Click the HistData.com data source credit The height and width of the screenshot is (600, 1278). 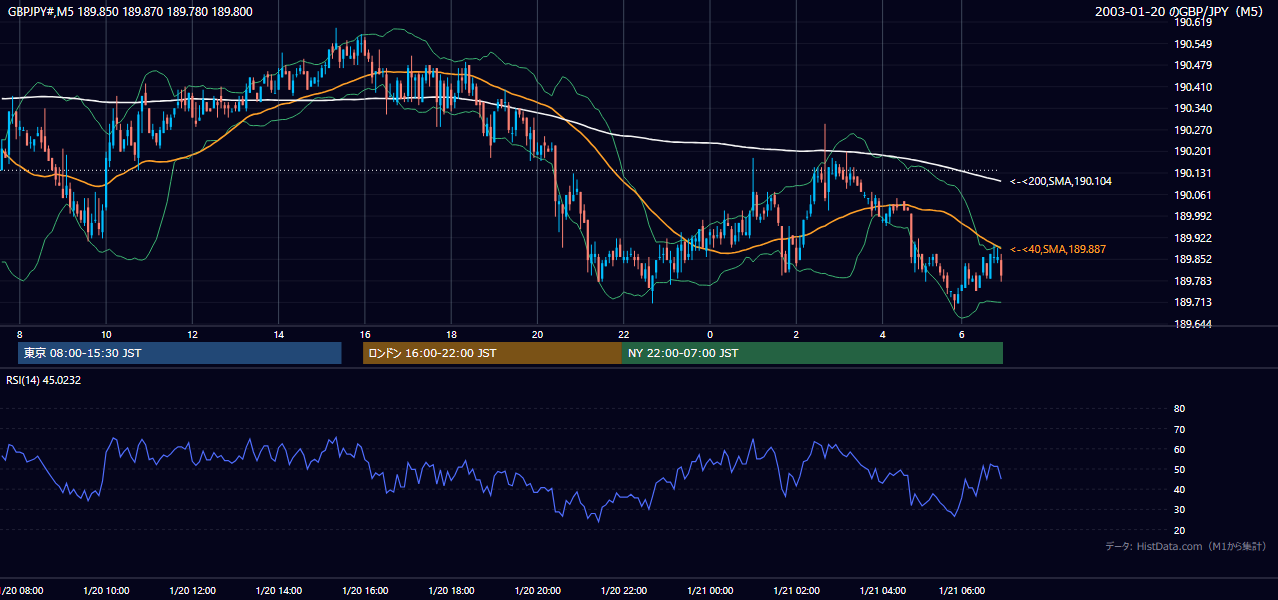[1186, 546]
